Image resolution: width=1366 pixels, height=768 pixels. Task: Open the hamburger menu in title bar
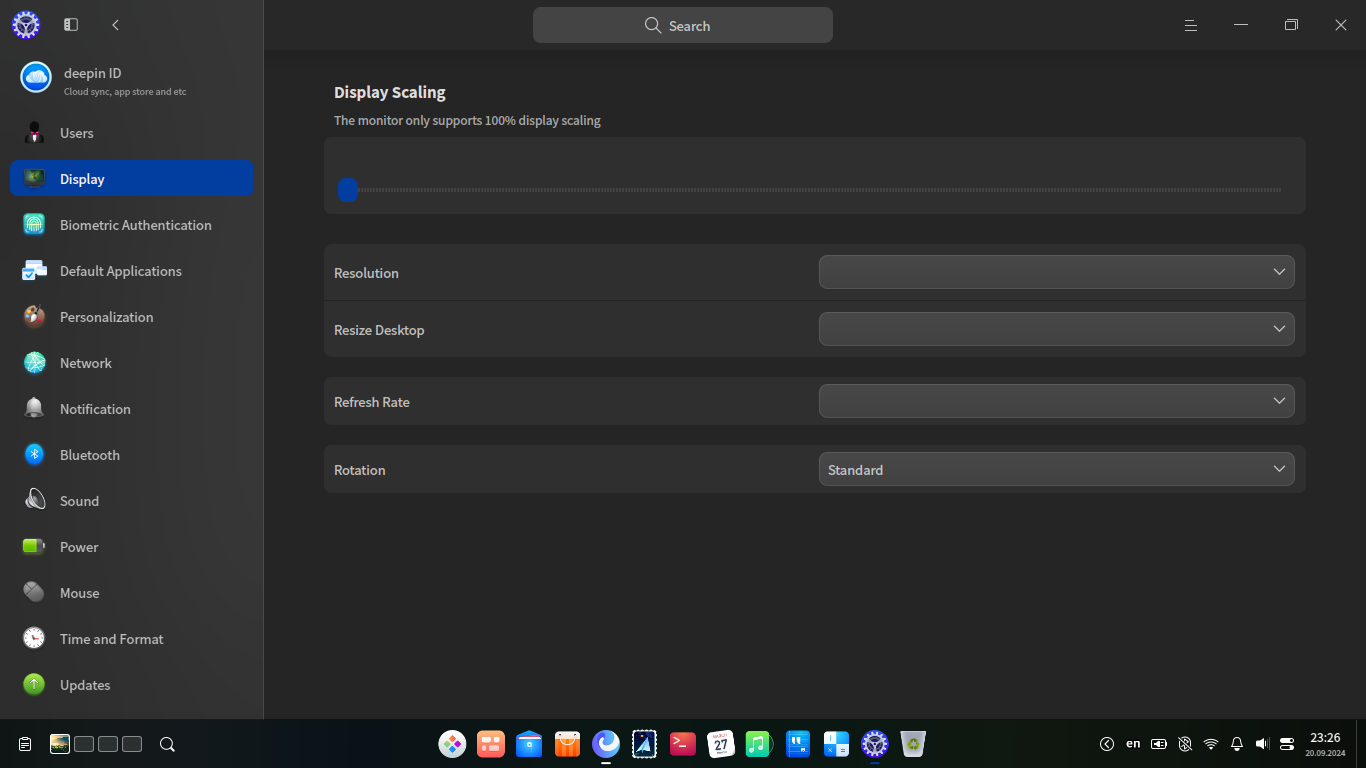coord(1191,25)
